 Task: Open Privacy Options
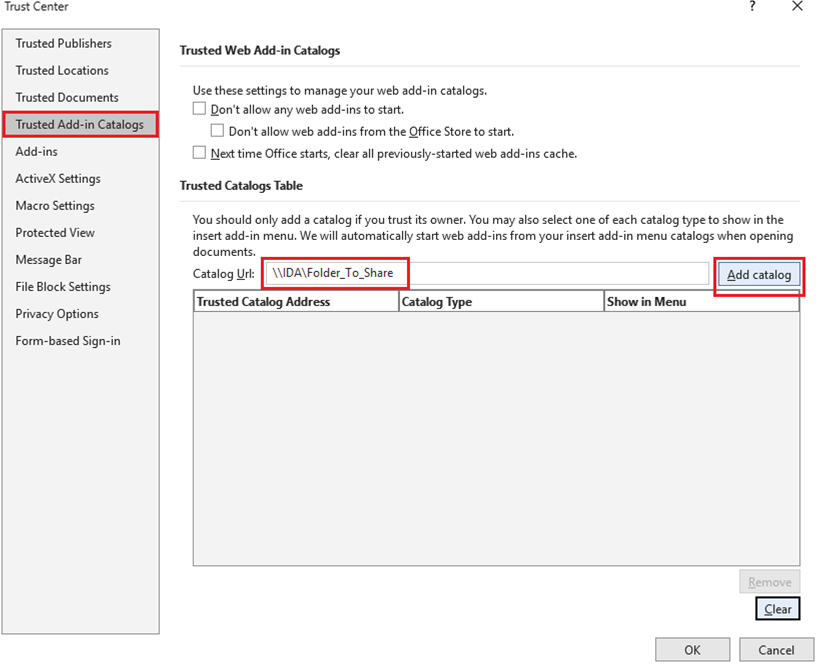click(56, 313)
